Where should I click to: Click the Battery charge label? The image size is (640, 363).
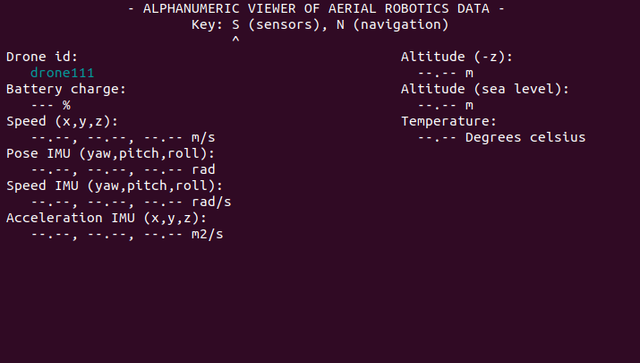click(x=66, y=89)
